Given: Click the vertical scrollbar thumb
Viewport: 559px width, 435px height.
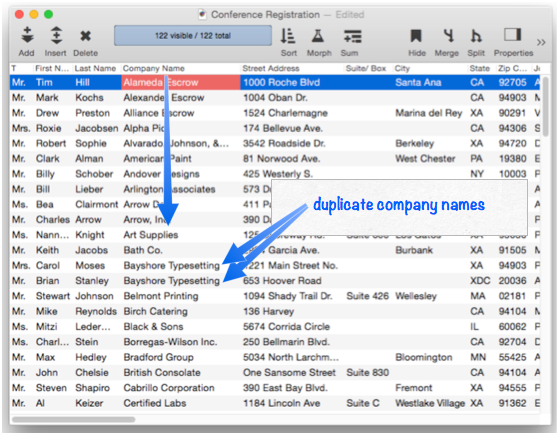Looking at the screenshot, I should (x=545, y=107).
